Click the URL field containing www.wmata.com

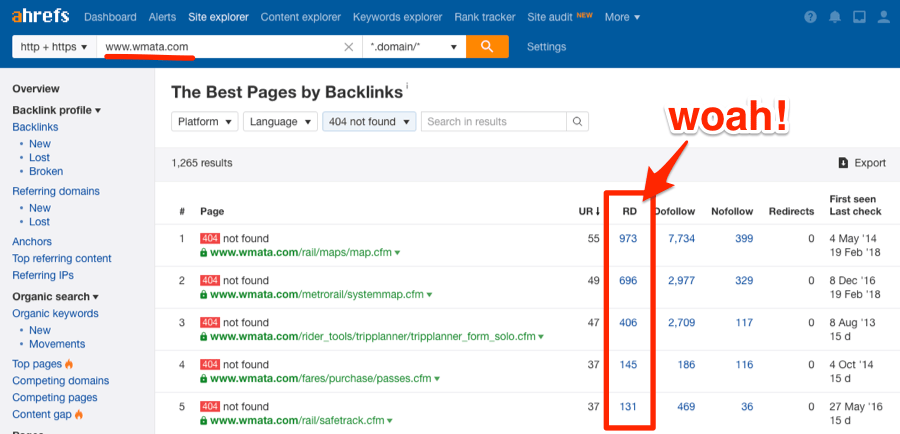[x=230, y=47]
